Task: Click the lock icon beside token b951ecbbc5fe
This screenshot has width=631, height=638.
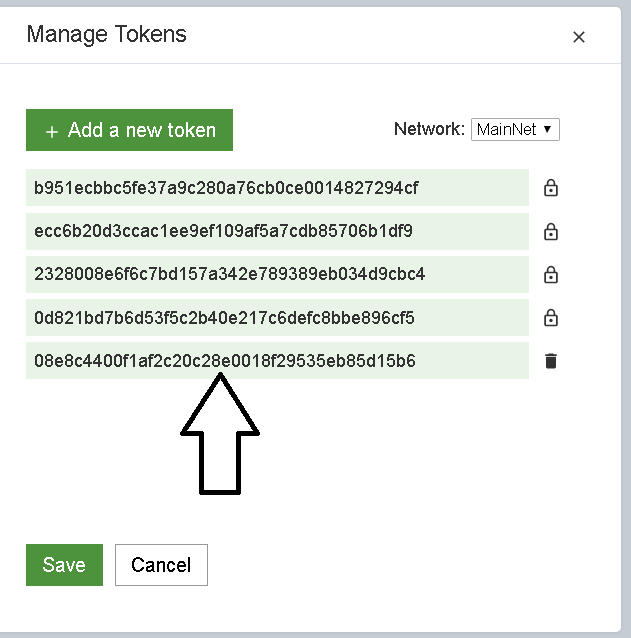Action: click(550, 188)
